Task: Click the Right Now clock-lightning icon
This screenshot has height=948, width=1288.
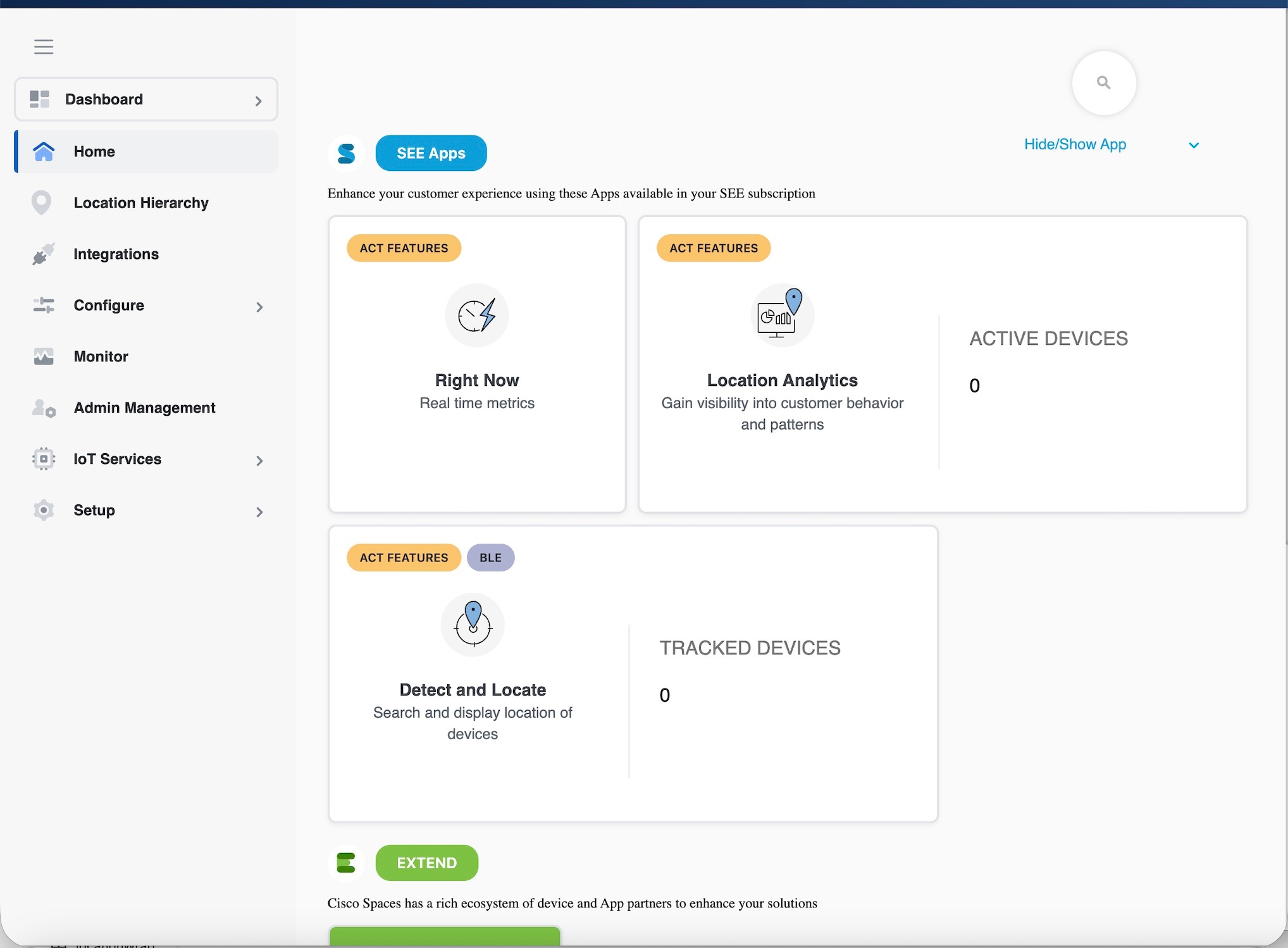Action: point(477,315)
